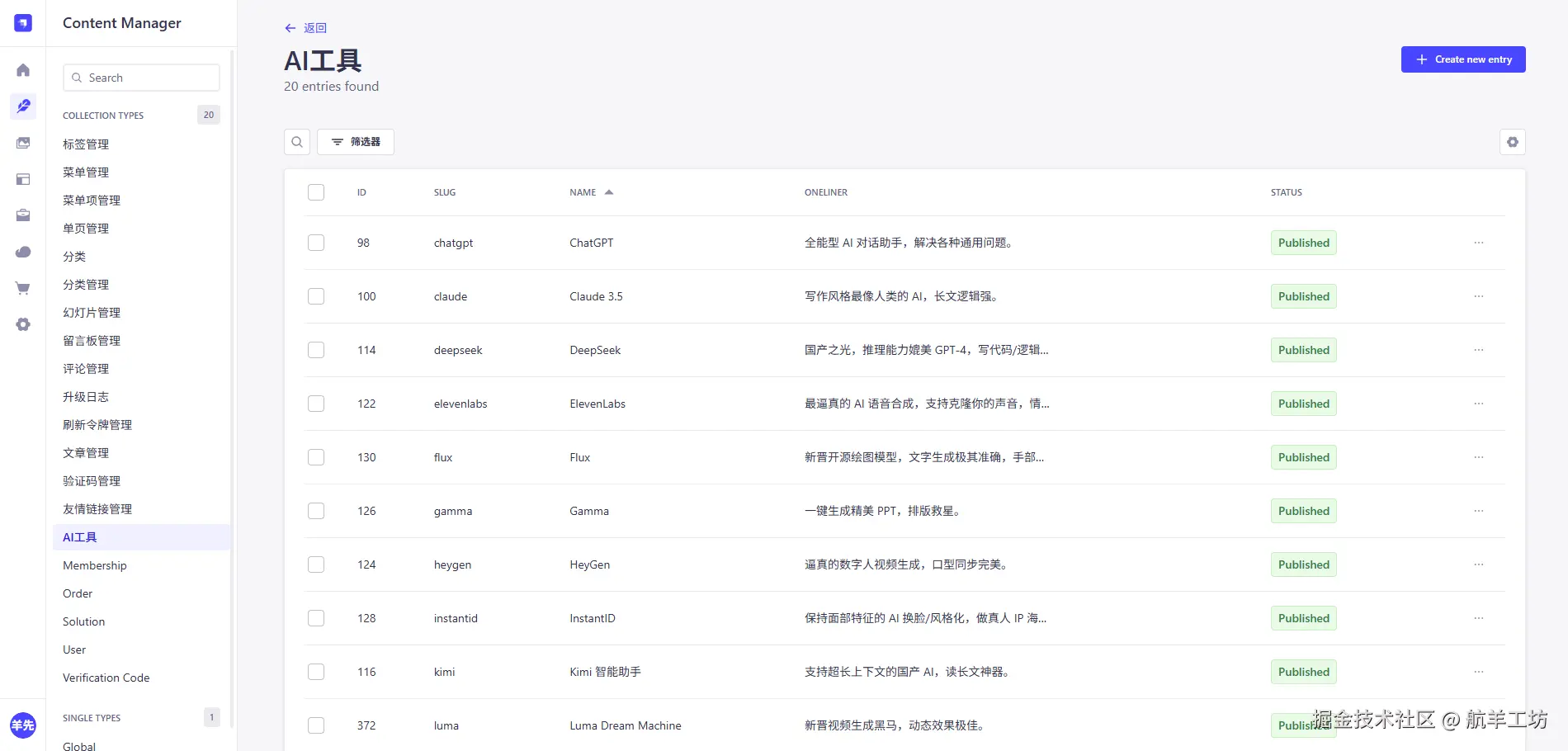Check the InstantID row checkbox
The width and height of the screenshot is (1568, 751).
[316, 618]
